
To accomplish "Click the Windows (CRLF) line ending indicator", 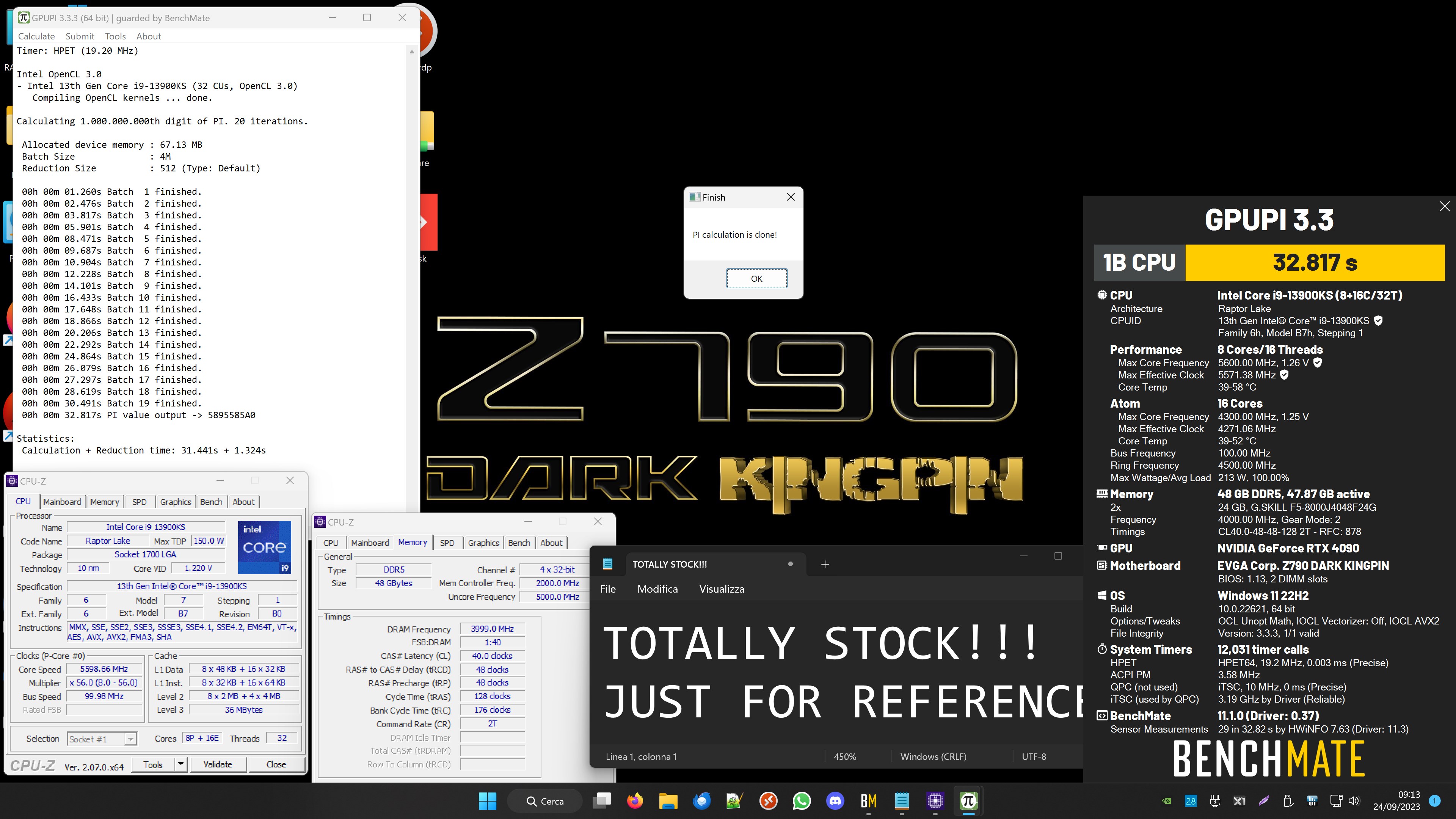I will pos(933,756).
